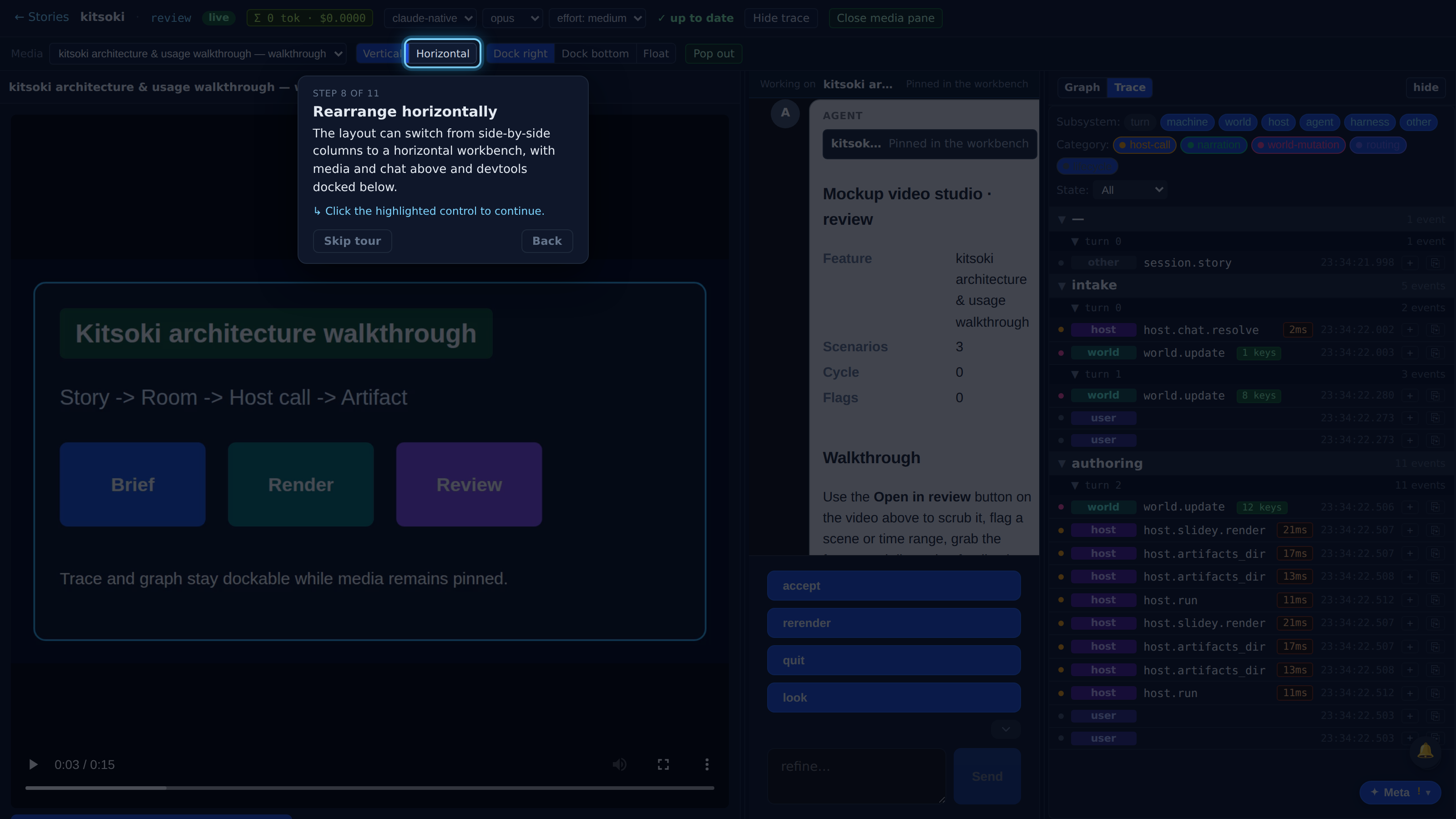Seek on the video progress bar
Viewport: 1456px width, 819px height.
(x=369, y=787)
